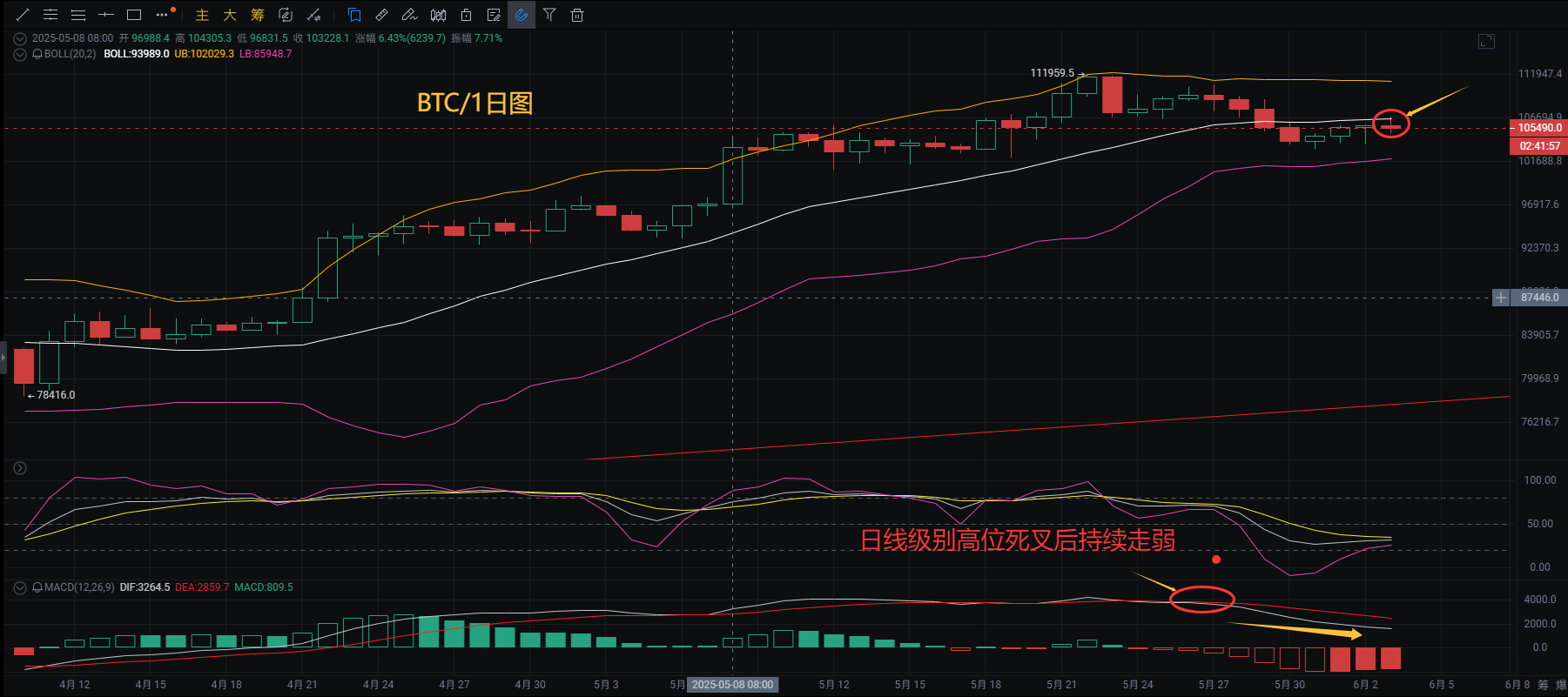The height and width of the screenshot is (697, 1568).
Task: Click the 涨幅 6.43%(6239.7) value
Action: point(400,38)
